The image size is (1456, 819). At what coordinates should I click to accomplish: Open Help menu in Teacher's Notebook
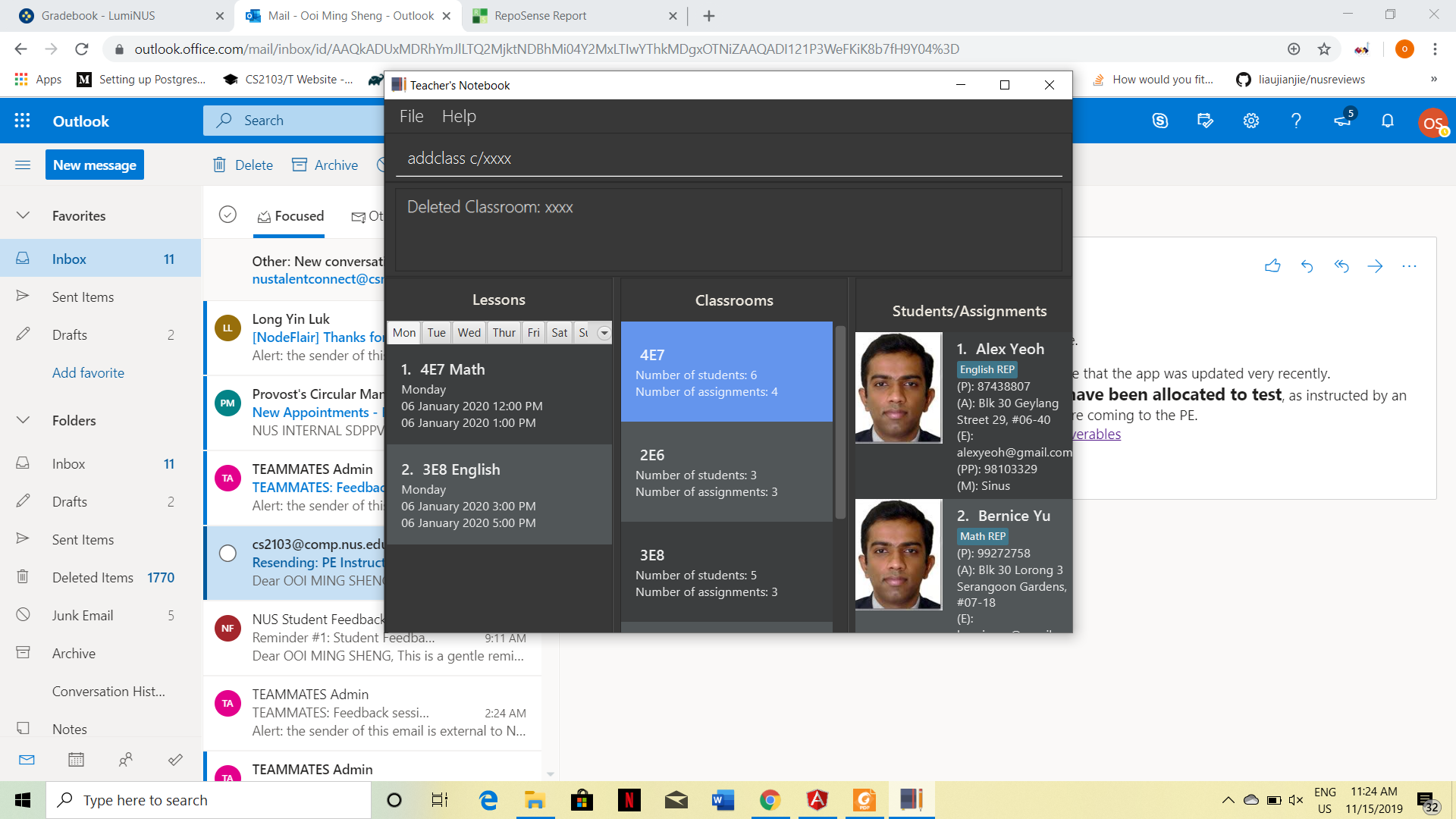point(459,117)
